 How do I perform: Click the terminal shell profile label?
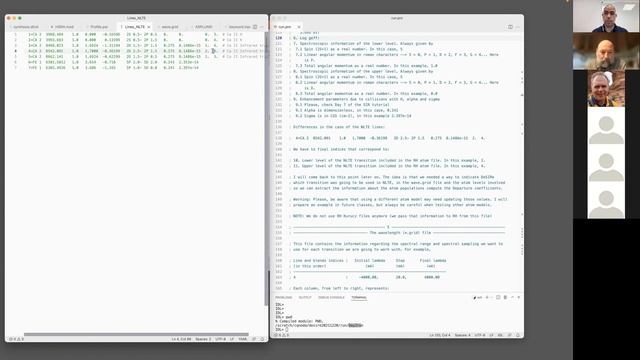pos(478,298)
